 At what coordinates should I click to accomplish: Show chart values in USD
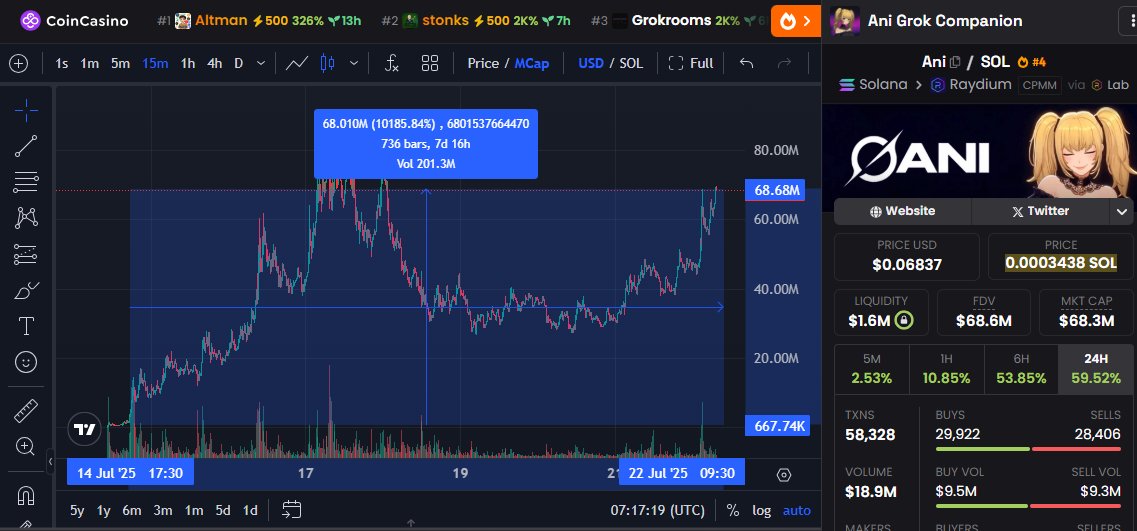[x=591, y=63]
